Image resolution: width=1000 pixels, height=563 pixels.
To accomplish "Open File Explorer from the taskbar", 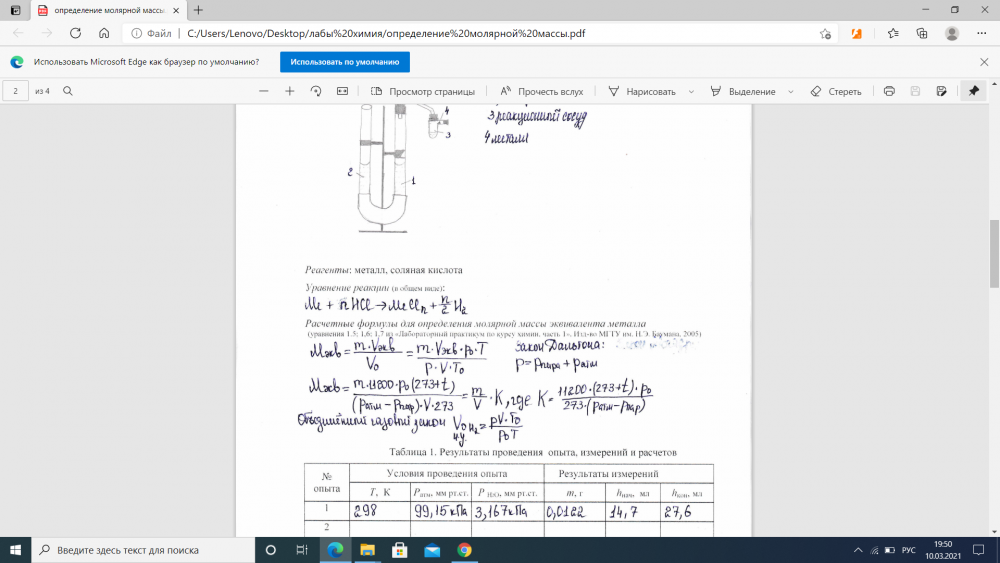I will 367,550.
